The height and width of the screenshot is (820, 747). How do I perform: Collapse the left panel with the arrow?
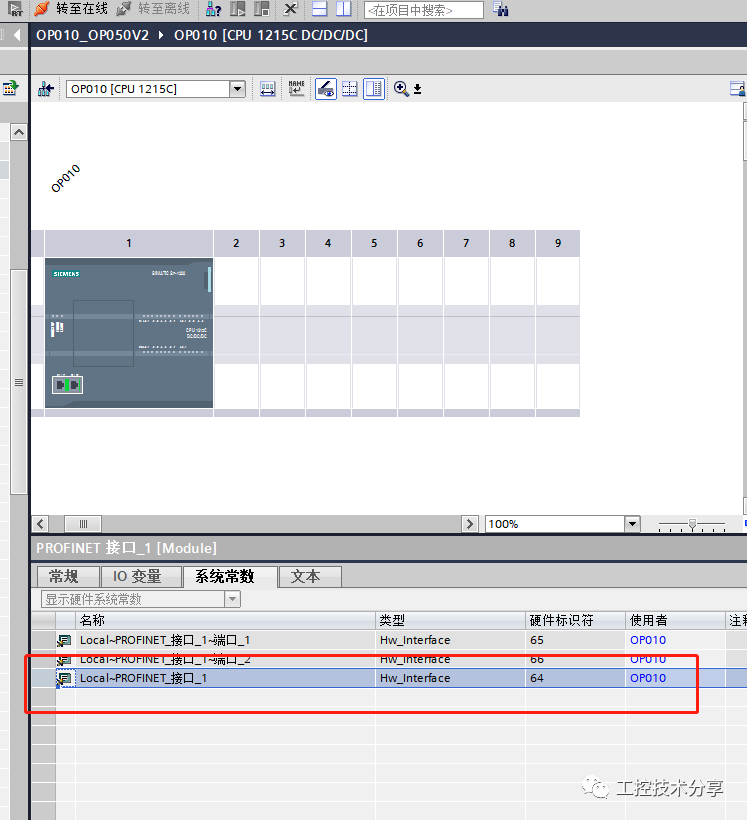[17, 35]
